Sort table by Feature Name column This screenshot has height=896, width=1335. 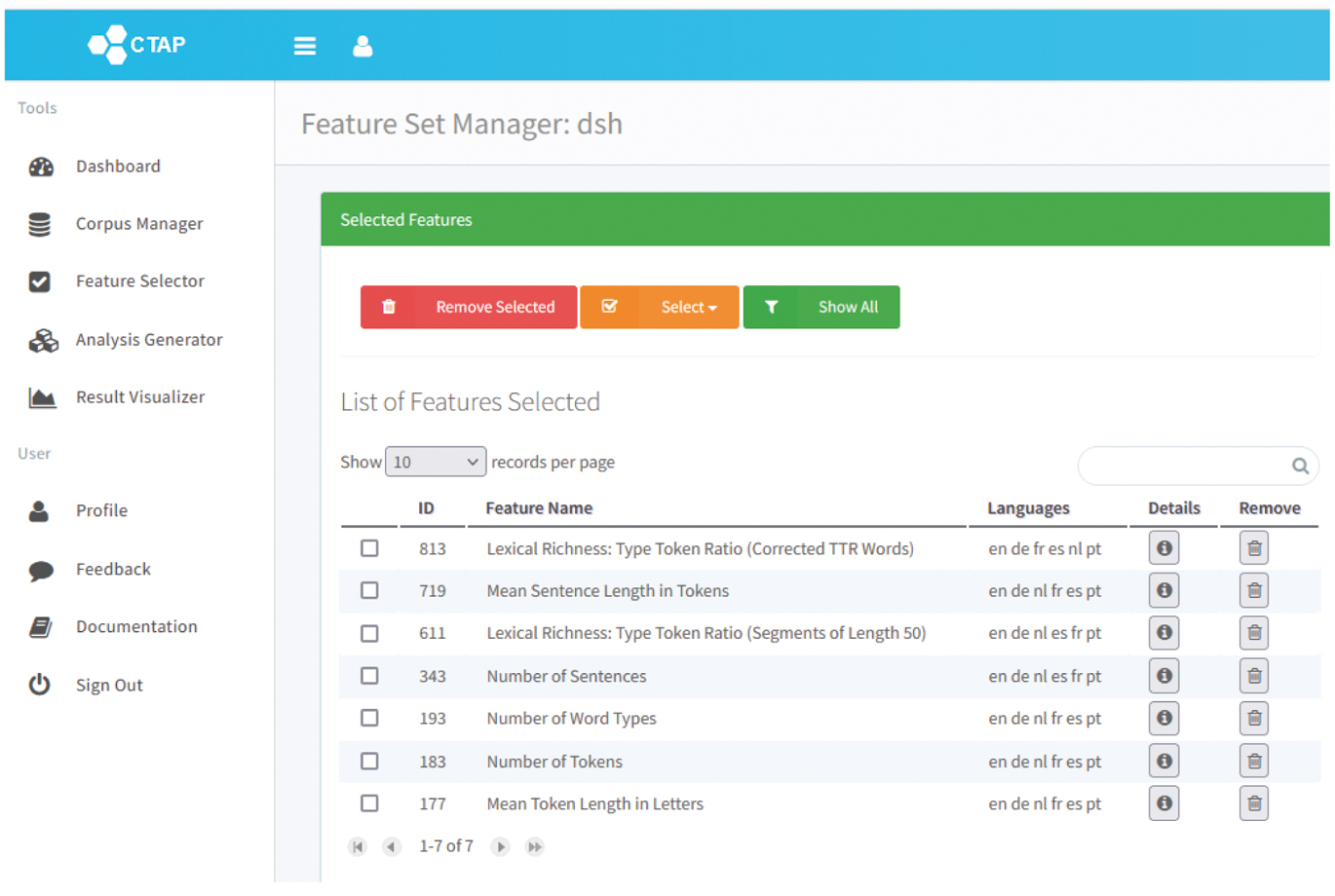[x=539, y=508]
